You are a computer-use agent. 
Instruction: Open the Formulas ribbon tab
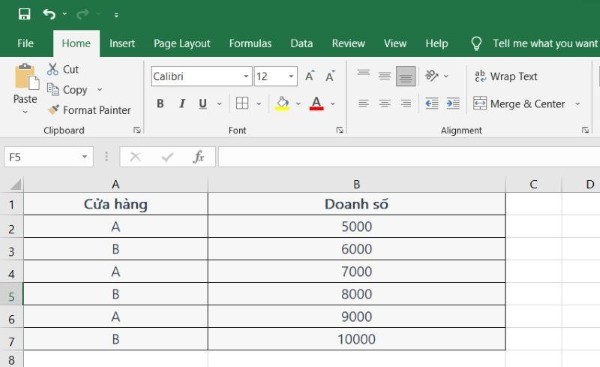tap(250, 43)
